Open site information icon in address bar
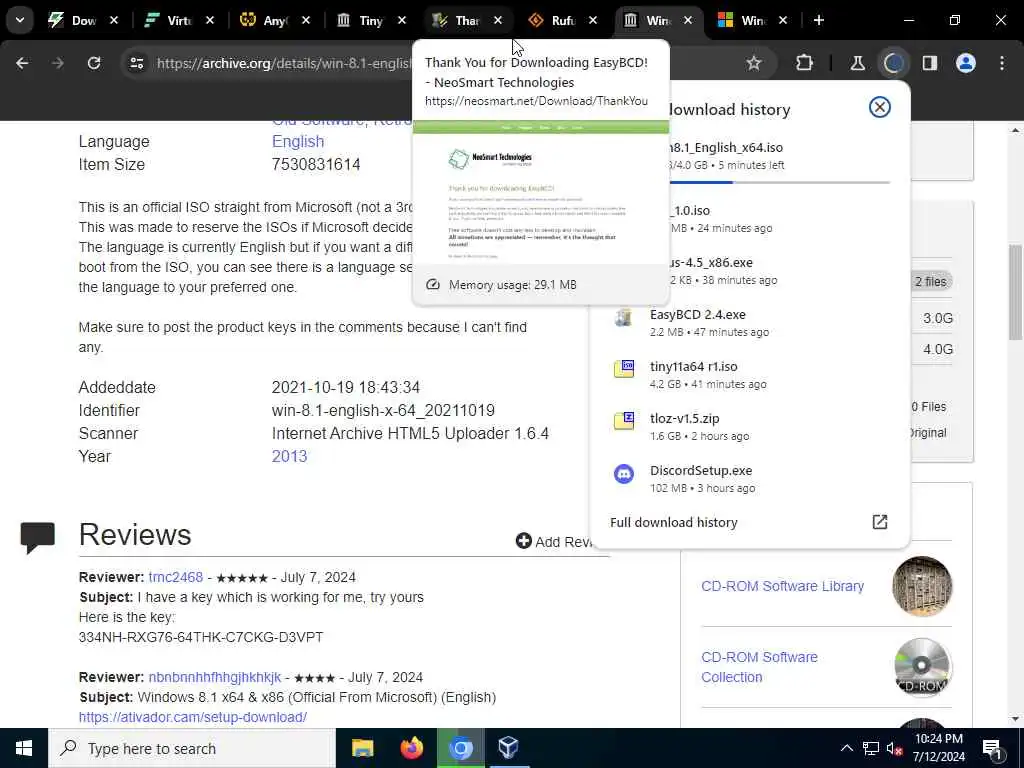 pos(136,63)
